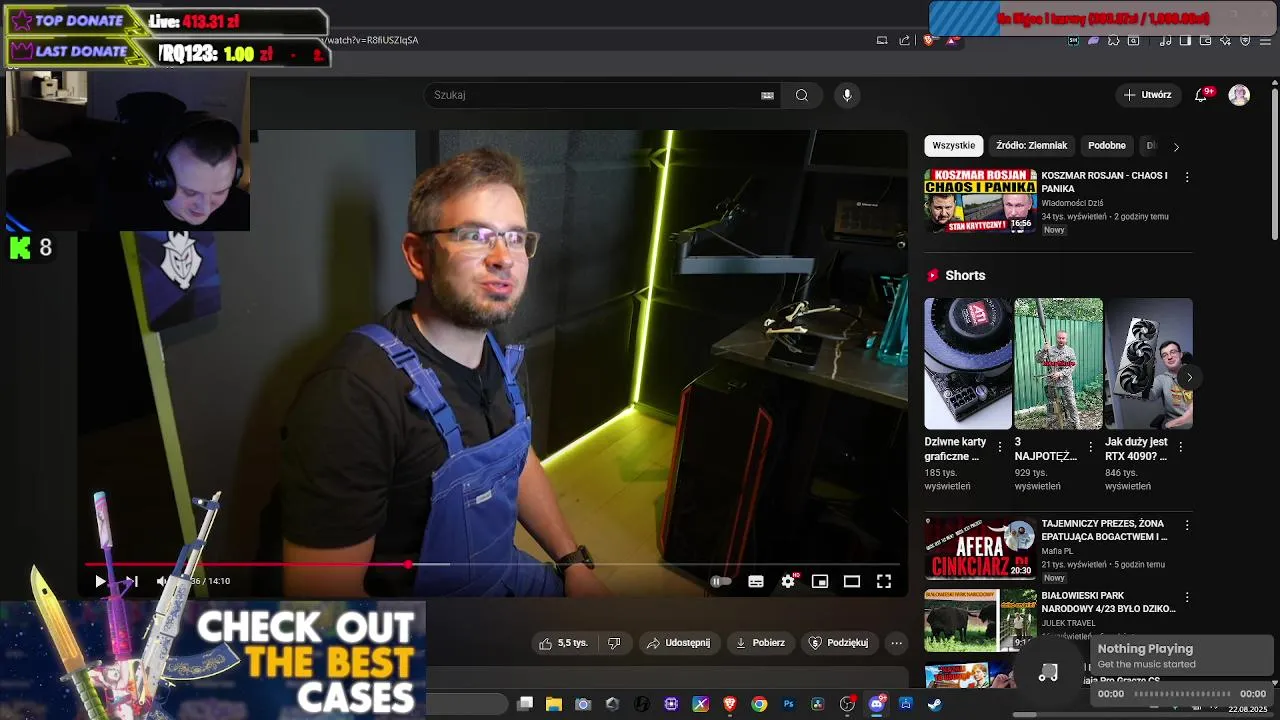
Task: Focus the Szukaj search field
Action: pyautogui.click(x=594, y=95)
